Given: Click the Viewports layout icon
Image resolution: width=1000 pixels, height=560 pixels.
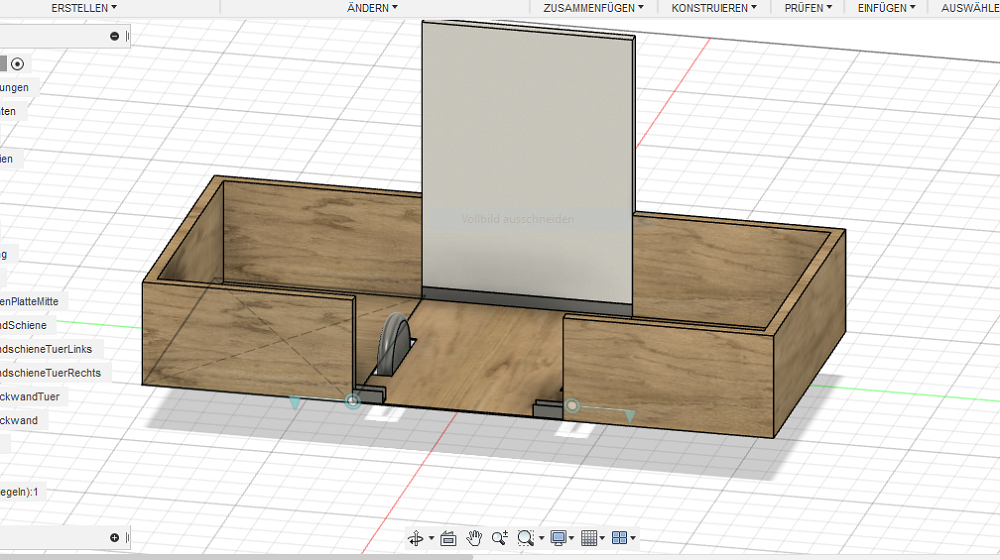Looking at the screenshot, I should (x=619, y=538).
